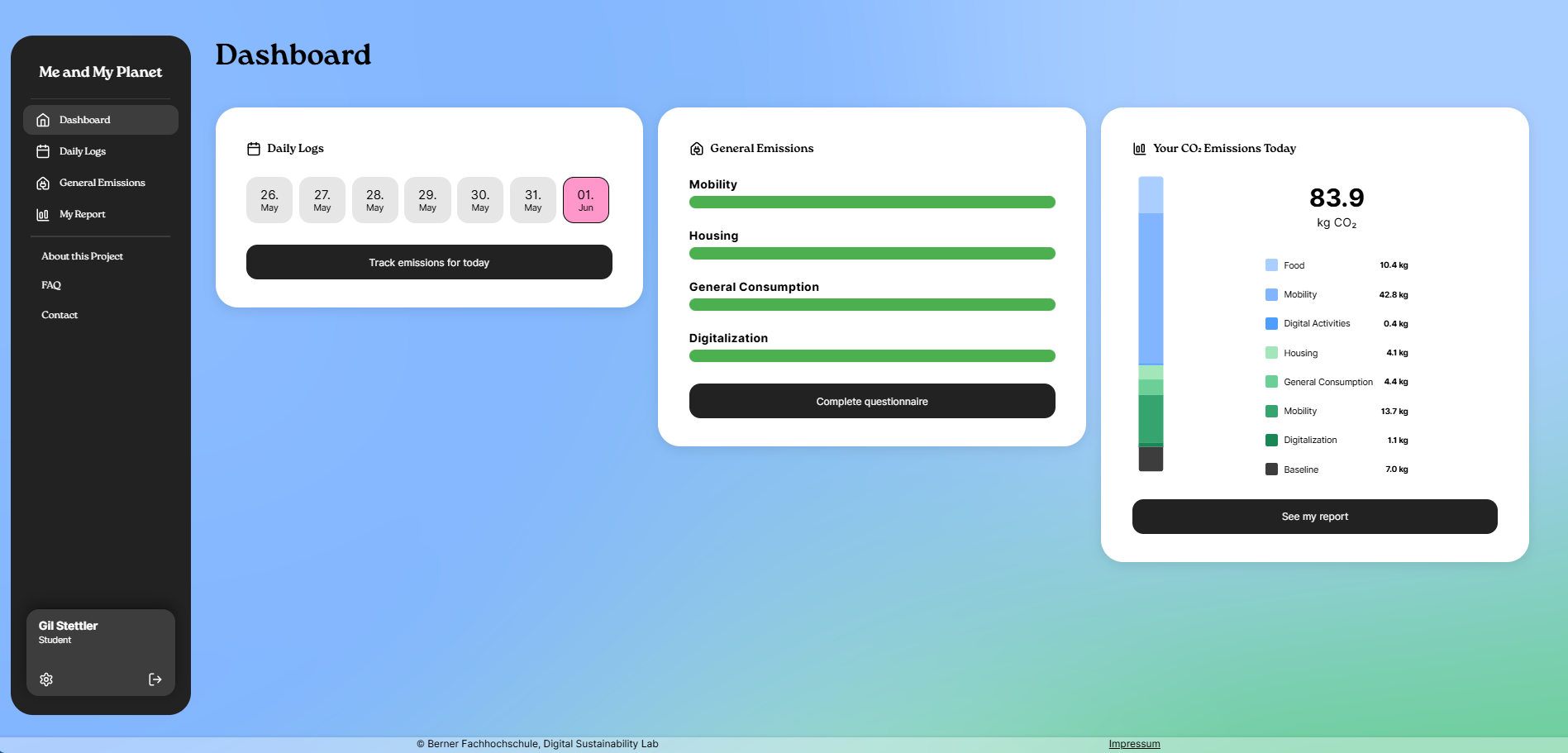Image resolution: width=1568 pixels, height=753 pixels.
Task: Open About this Project page
Action: coord(82,256)
